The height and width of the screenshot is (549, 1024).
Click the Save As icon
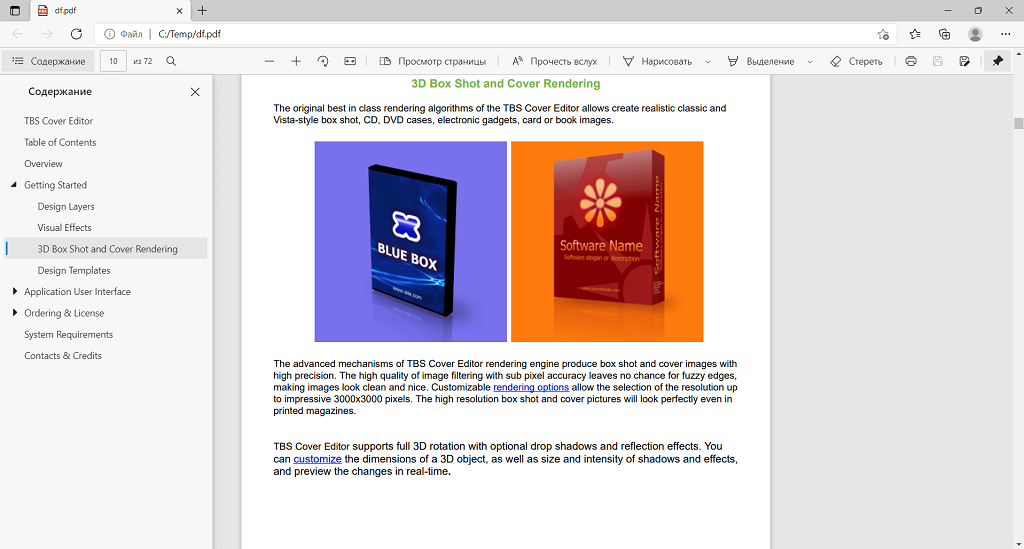(965, 61)
